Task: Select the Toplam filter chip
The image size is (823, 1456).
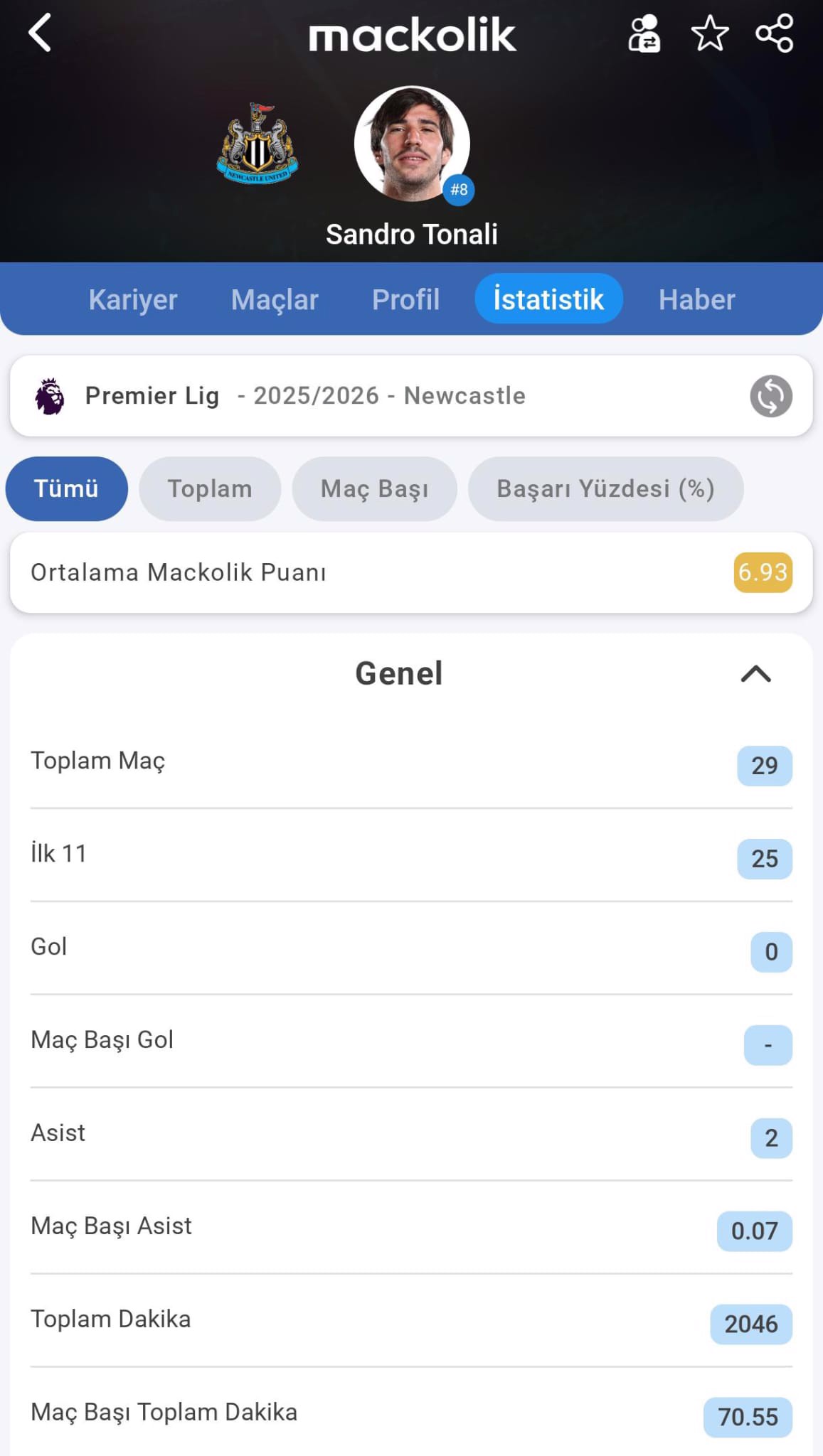Action: 210,488
